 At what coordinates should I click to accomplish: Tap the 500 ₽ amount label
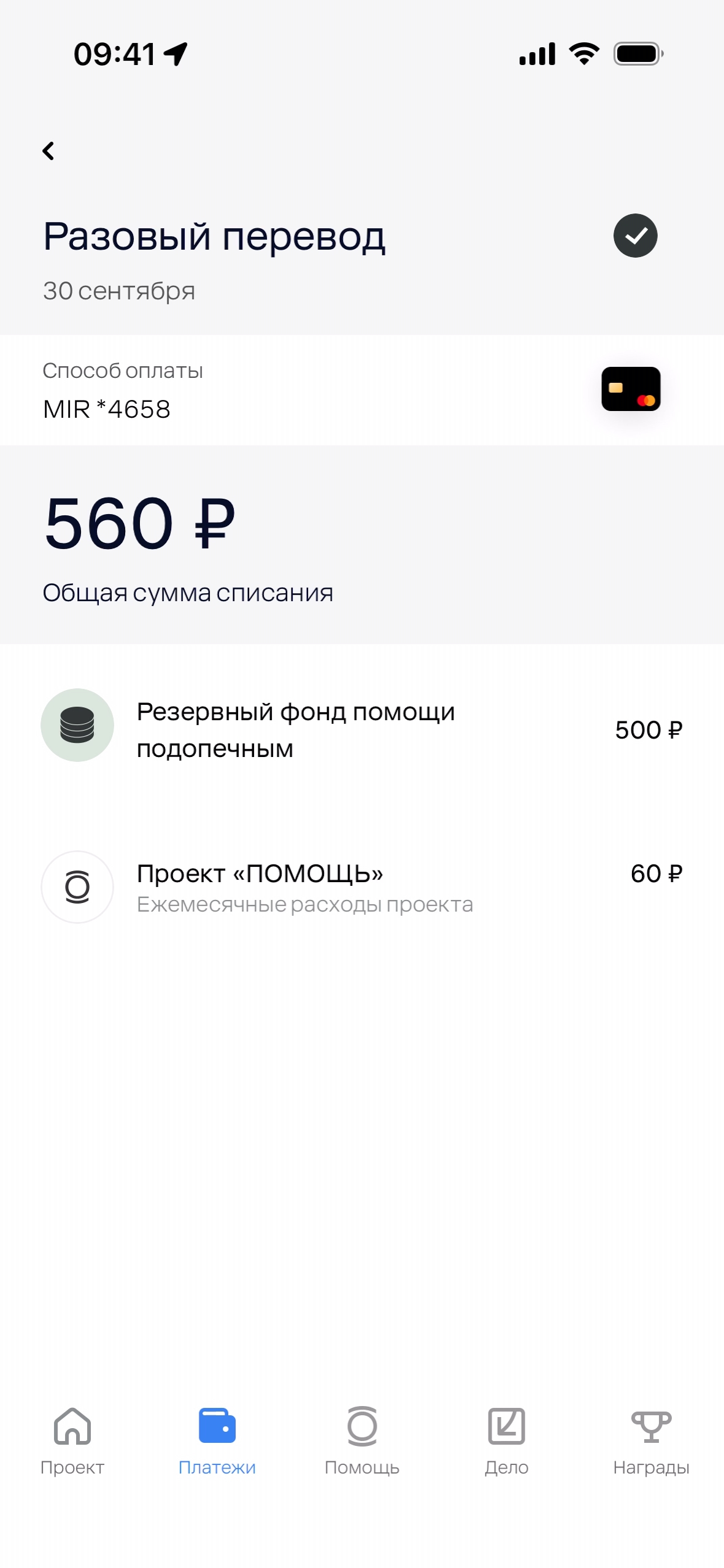coord(649,730)
